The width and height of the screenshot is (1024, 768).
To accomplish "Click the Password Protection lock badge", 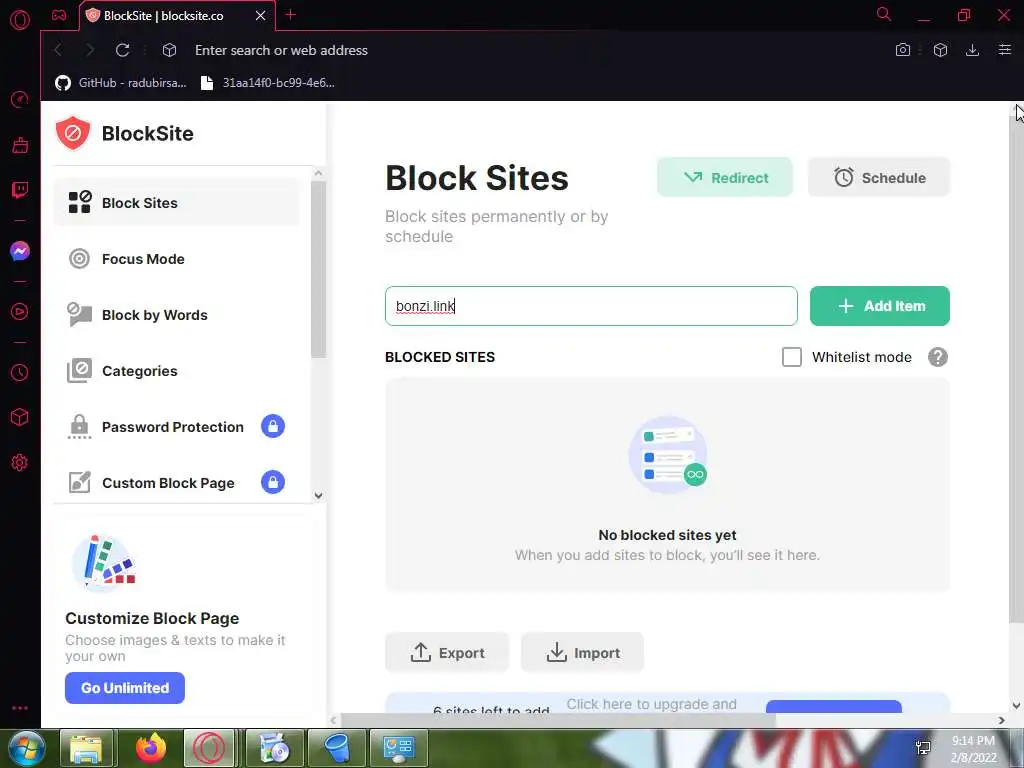I will coord(273,426).
